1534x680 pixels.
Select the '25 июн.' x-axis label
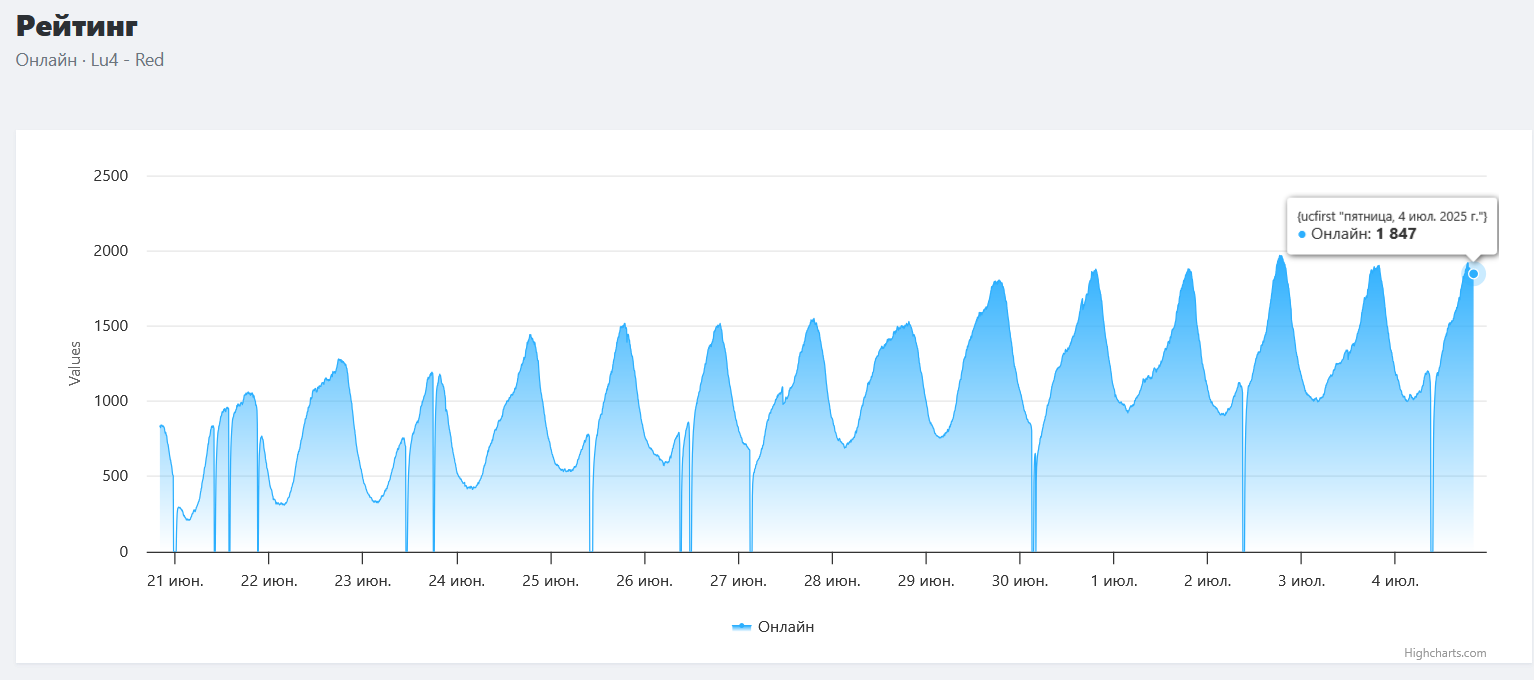tap(551, 581)
